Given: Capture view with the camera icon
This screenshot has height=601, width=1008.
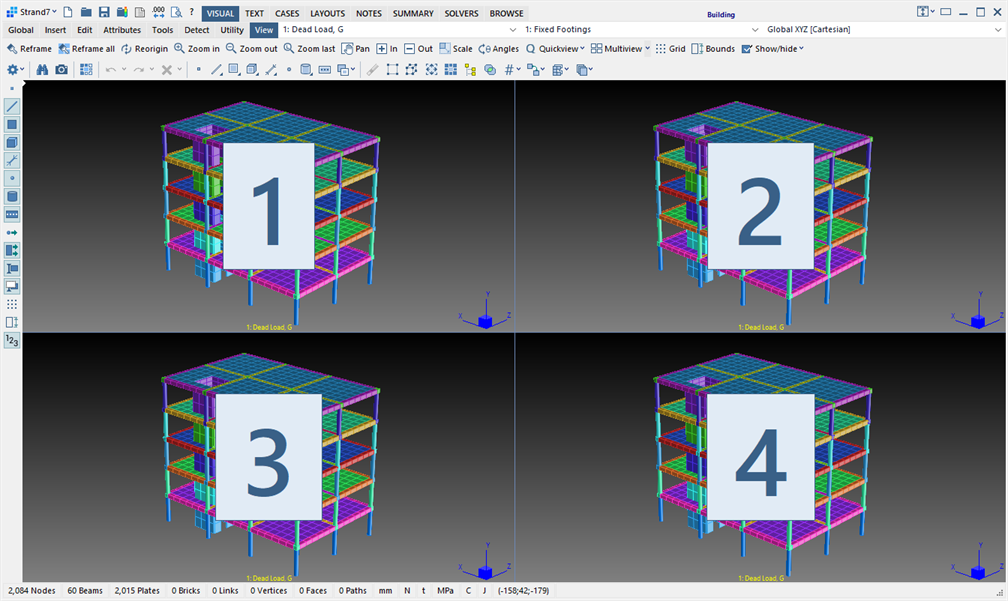Looking at the screenshot, I should pos(61,69).
